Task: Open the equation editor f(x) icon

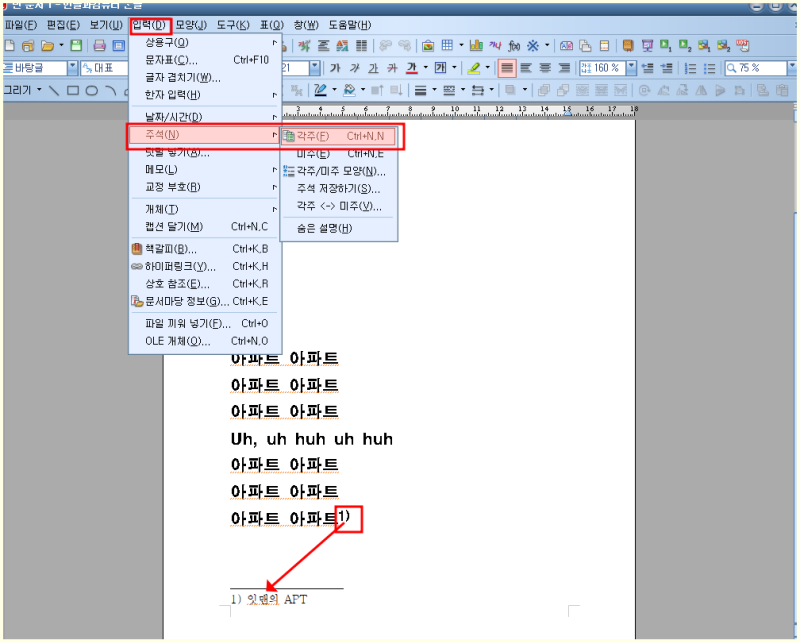Action: (x=514, y=46)
